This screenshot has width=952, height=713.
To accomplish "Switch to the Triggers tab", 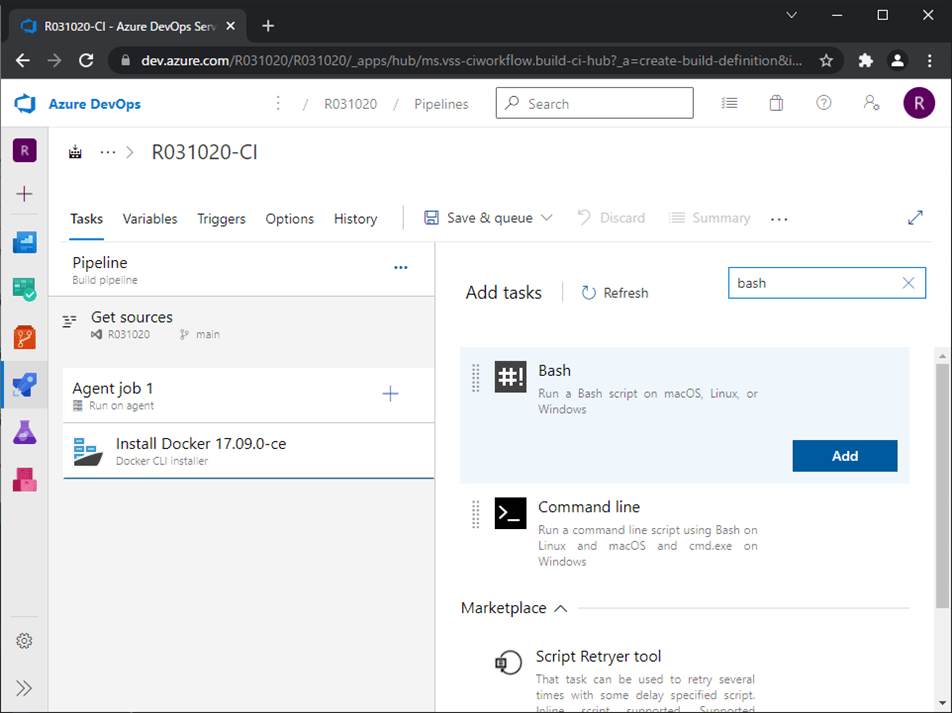I will pos(221,219).
